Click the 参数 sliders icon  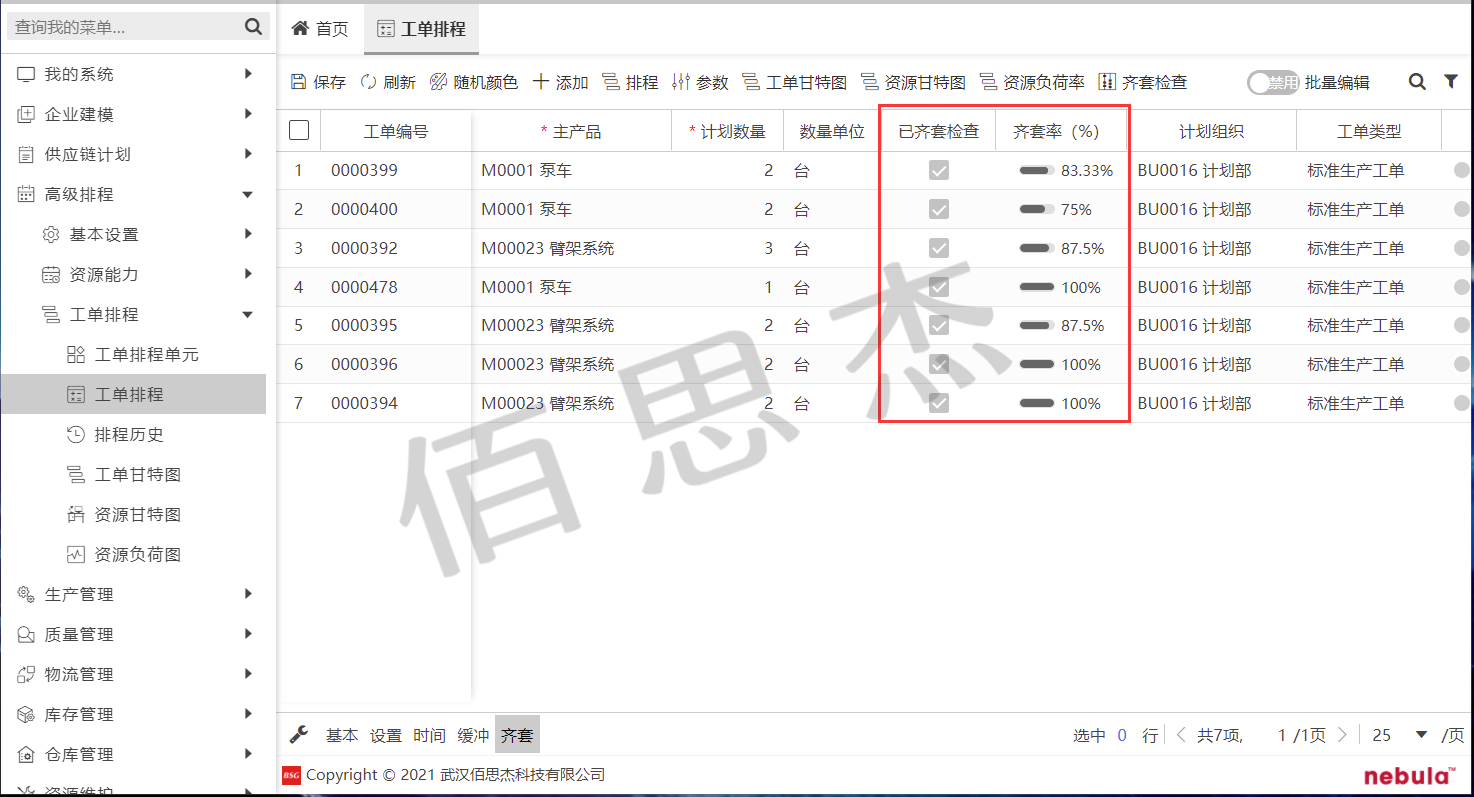pyautogui.click(x=681, y=82)
